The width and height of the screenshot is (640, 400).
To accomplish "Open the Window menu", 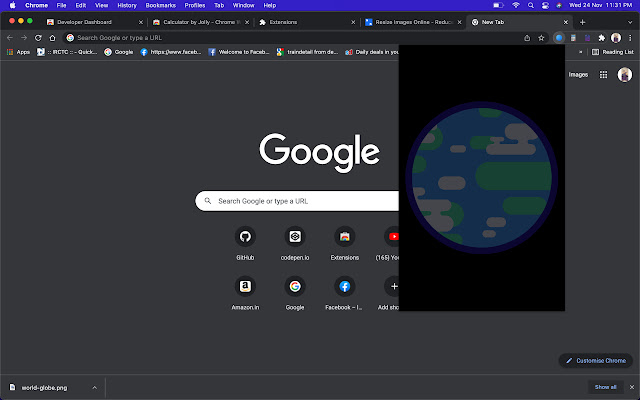I will pos(244,5).
